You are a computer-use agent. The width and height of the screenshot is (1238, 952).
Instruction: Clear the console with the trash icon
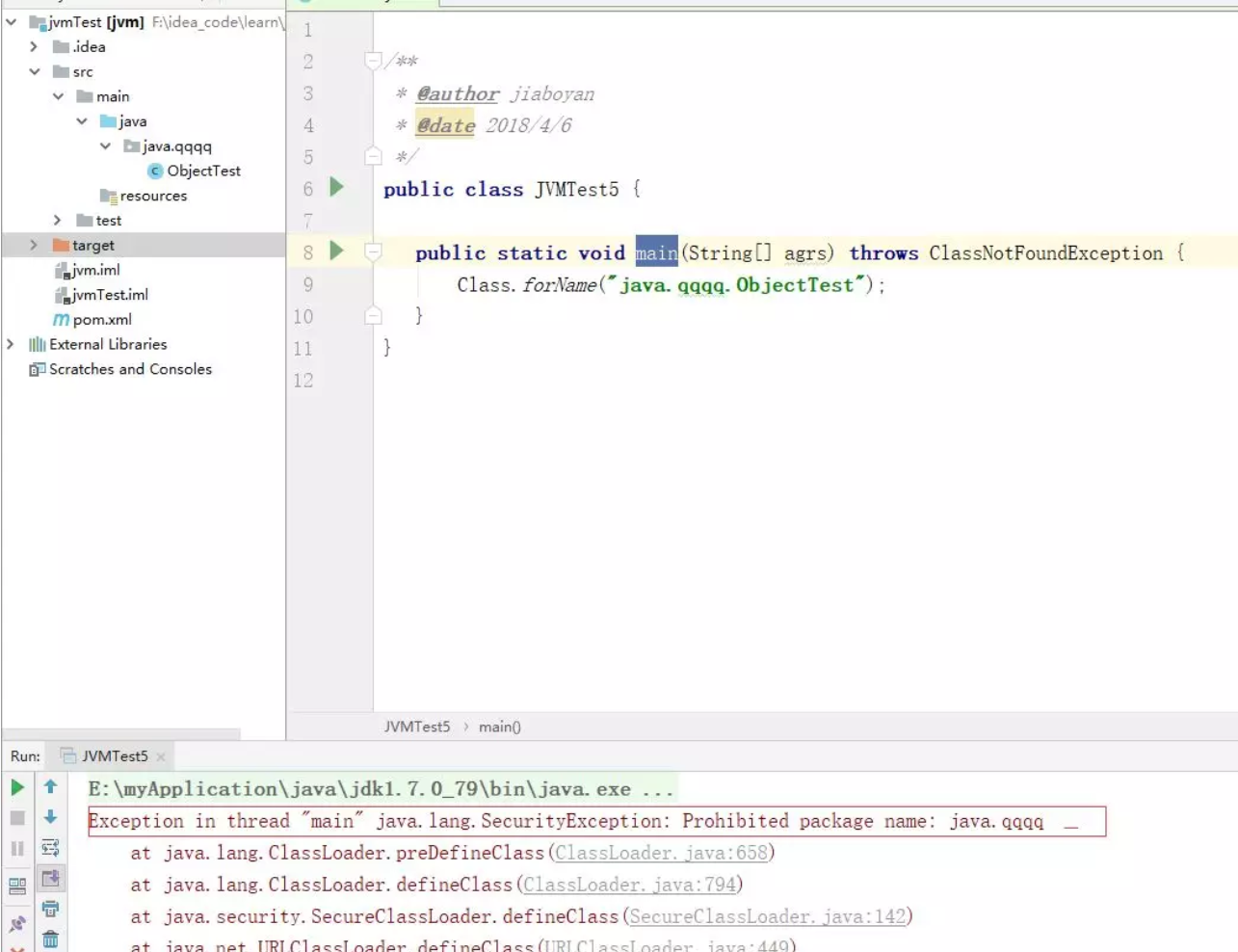point(50,939)
